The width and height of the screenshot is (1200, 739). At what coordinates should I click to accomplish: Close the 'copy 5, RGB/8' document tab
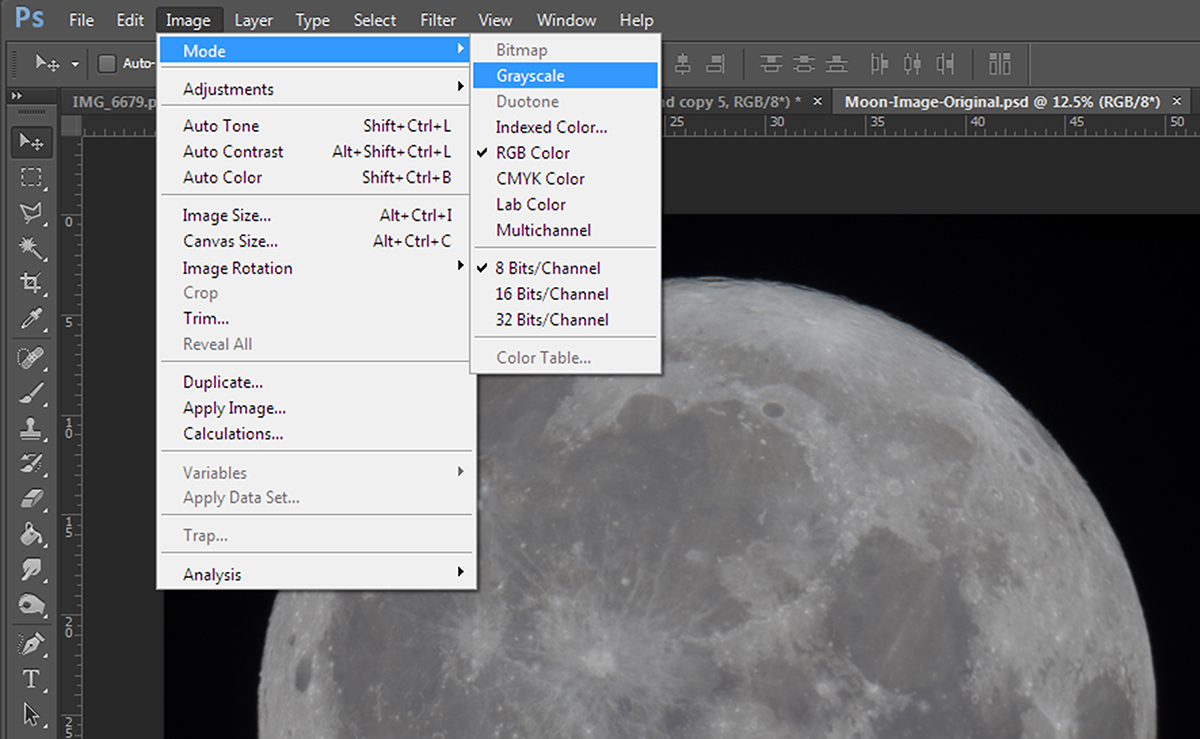click(818, 102)
